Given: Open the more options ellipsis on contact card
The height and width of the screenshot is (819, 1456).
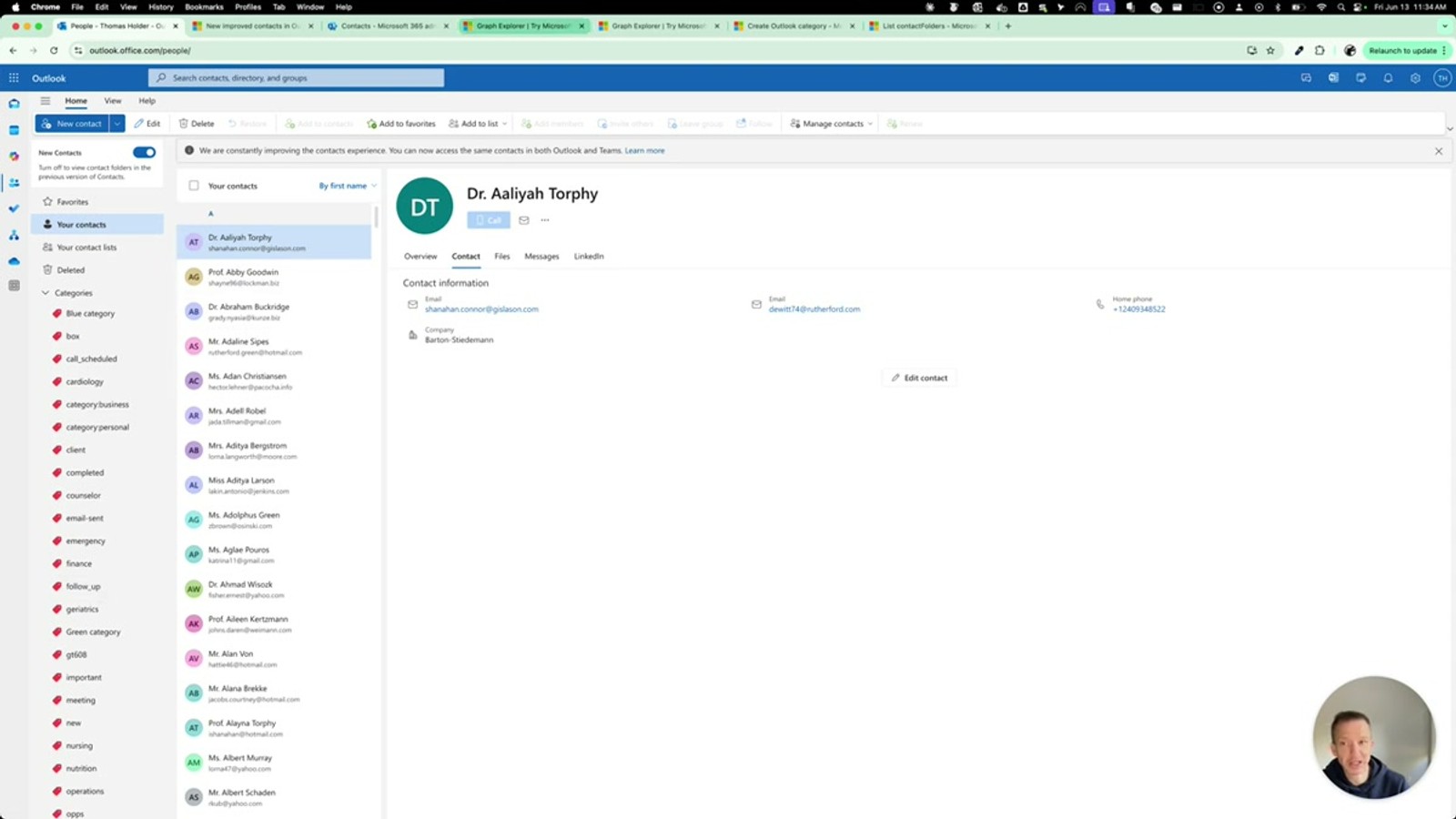Looking at the screenshot, I should [545, 220].
